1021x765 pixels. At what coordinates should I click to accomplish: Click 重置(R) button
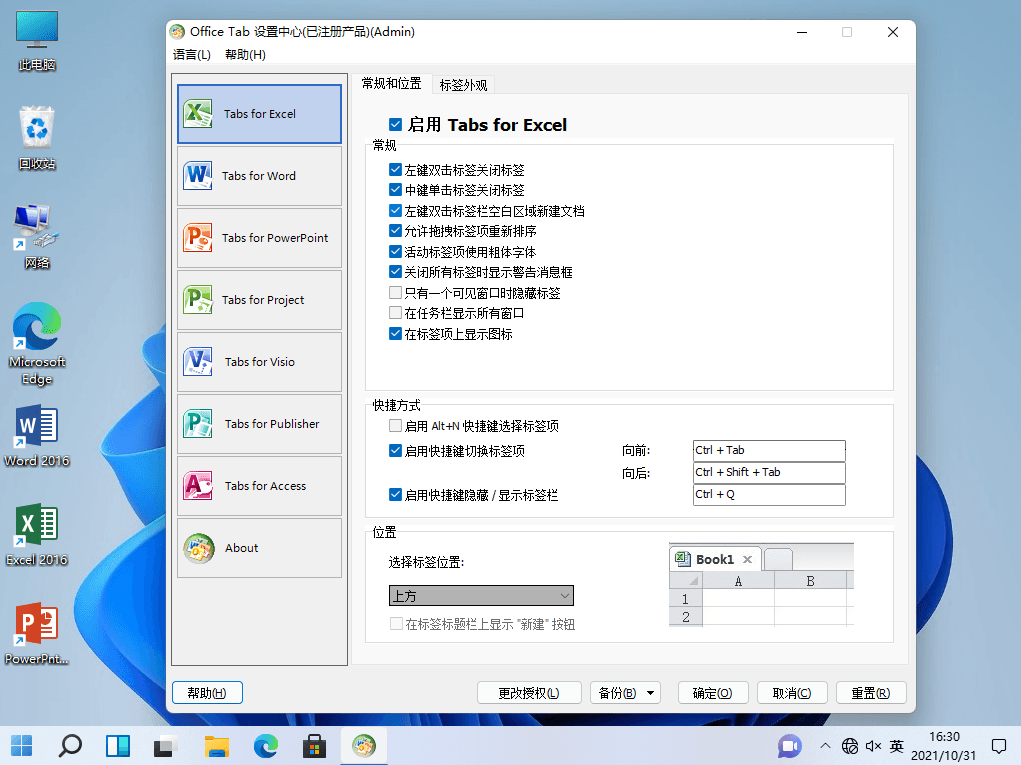pos(871,693)
